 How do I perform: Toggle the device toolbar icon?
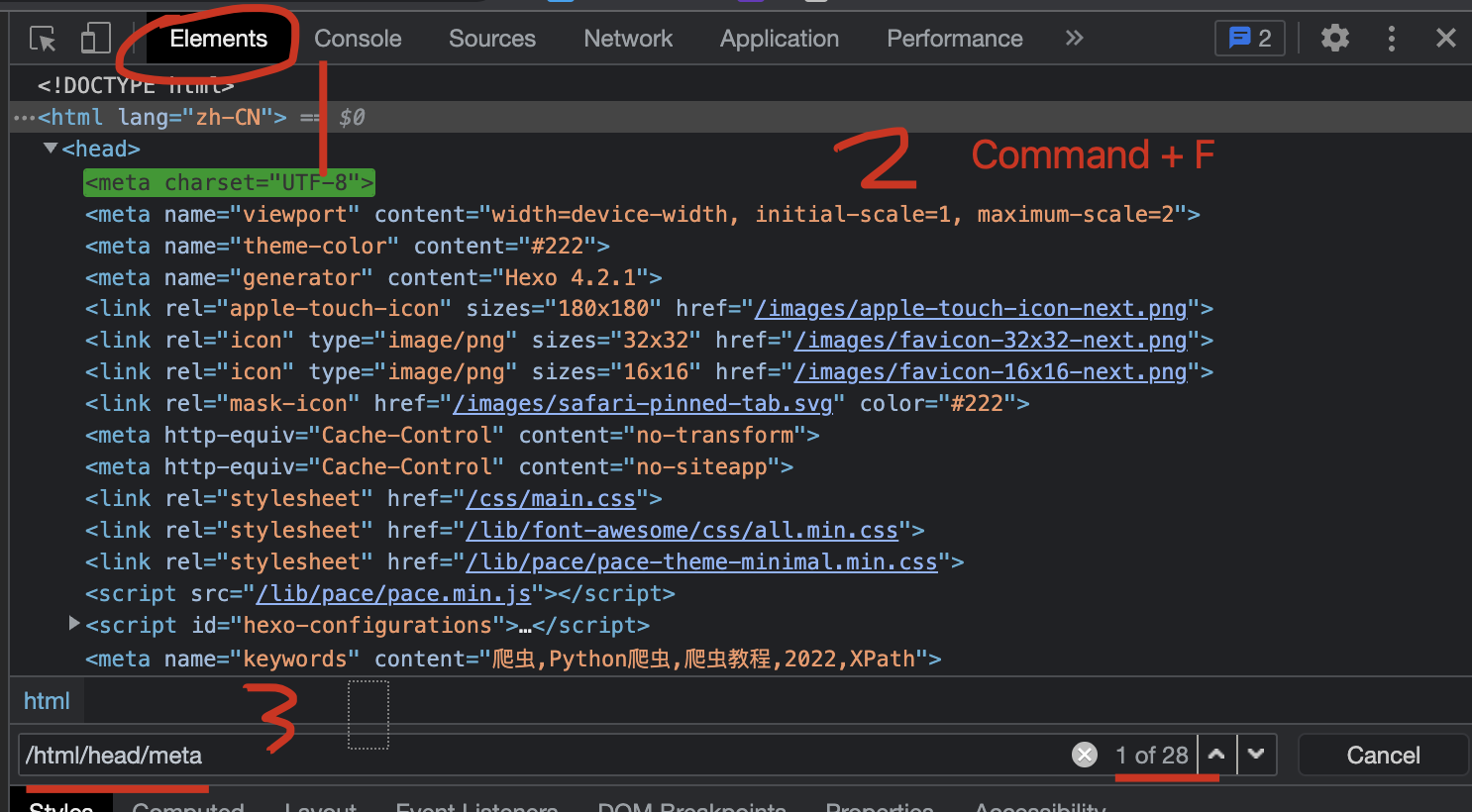click(x=95, y=39)
